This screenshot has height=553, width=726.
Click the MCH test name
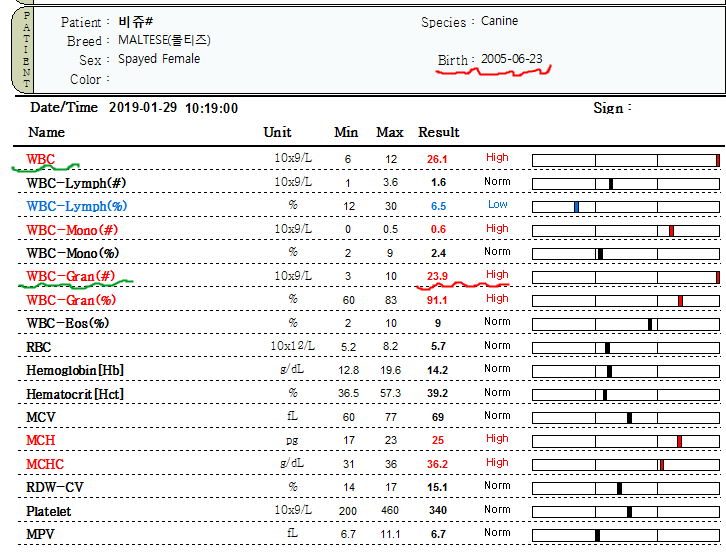[41, 440]
